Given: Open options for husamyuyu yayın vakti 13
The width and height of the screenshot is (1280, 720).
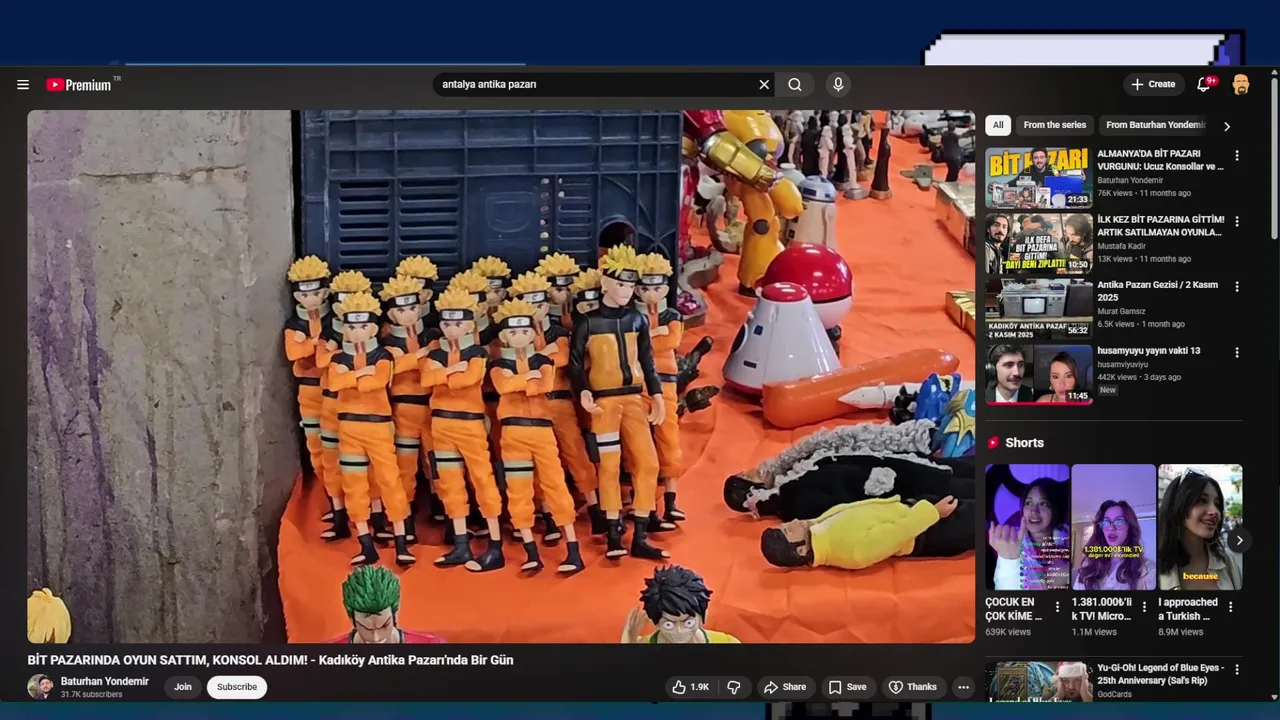Looking at the screenshot, I should pos(1237,353).
